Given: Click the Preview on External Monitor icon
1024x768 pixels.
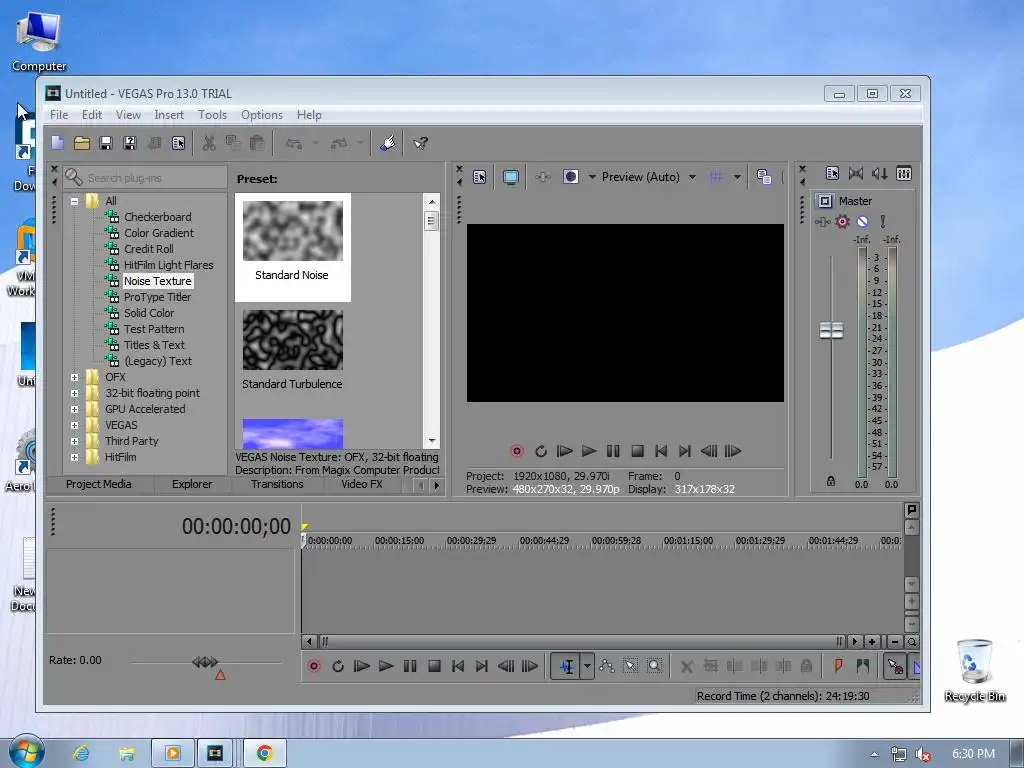Looking at the screenshot, I should pyautogui.click(x=511, y=177).
